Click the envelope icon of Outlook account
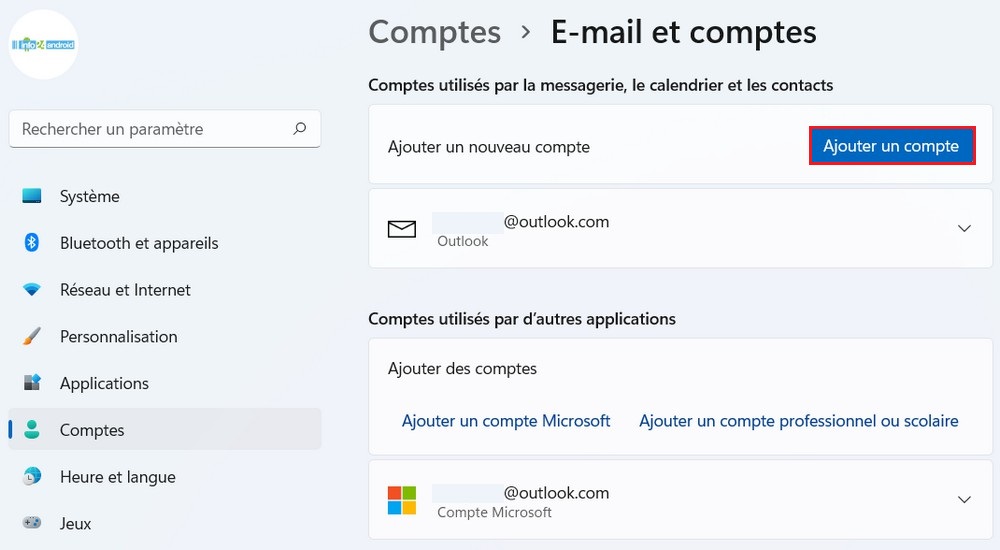This screenshot has height=550, width=1000. pyautogui.click(x=402, y=230)
